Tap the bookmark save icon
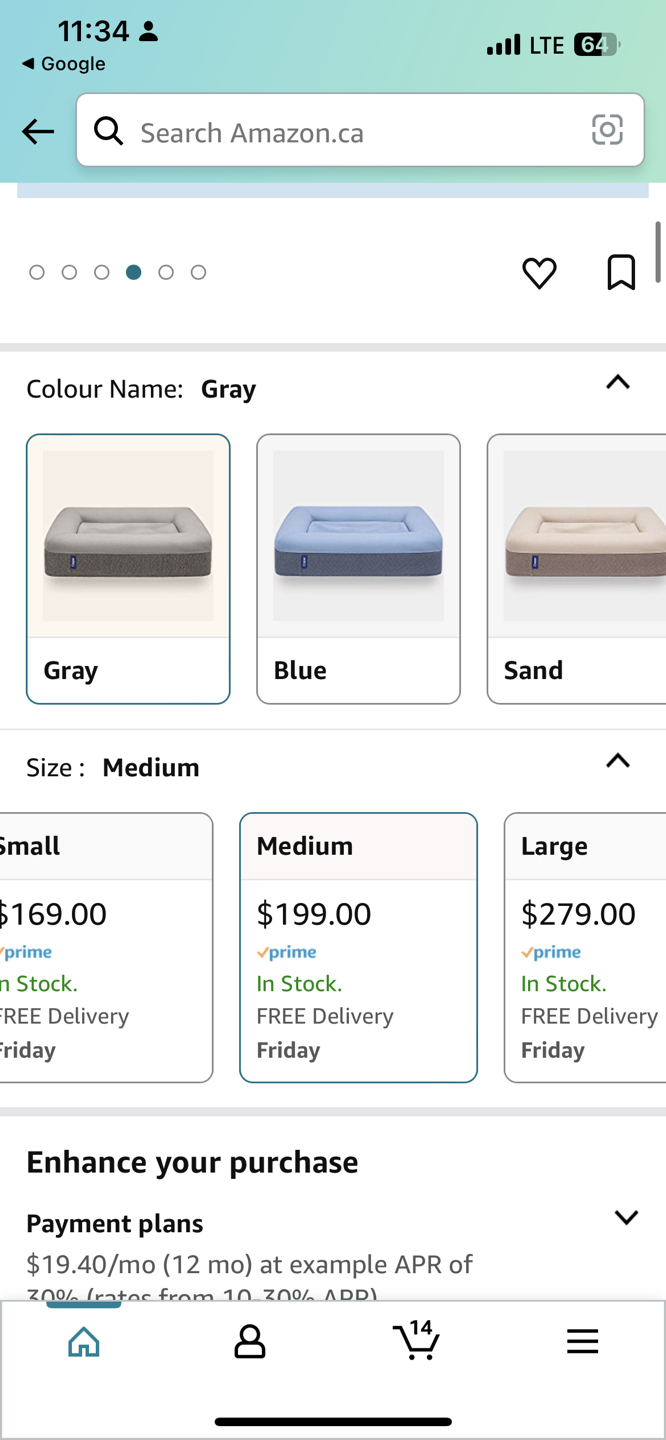The height and width of the screenshot is (1440, 666). (x=621, y=272)
